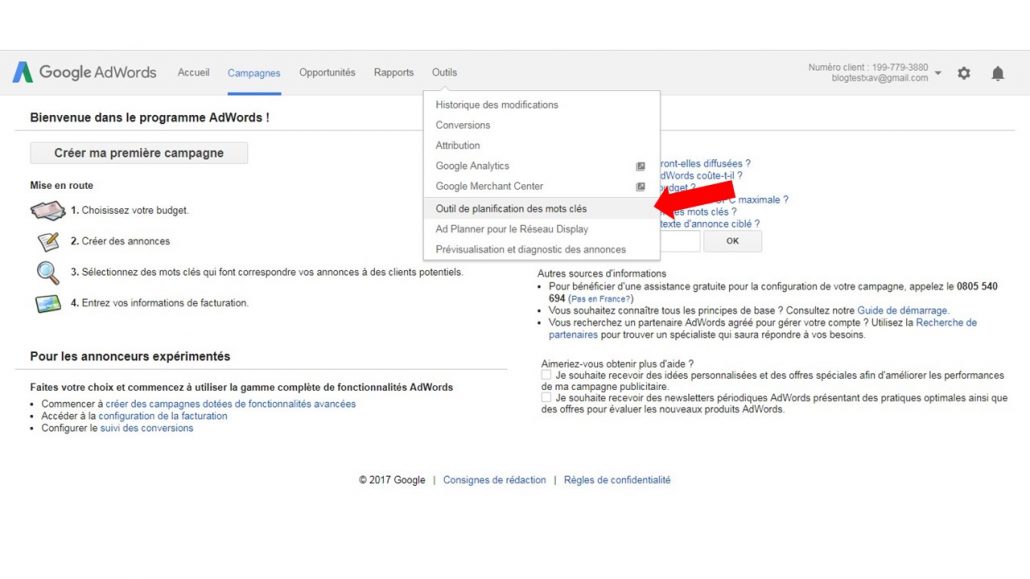Click the 'ront-elles diffusées ?' help link
1030x579 pixels.
coord(705,163)
